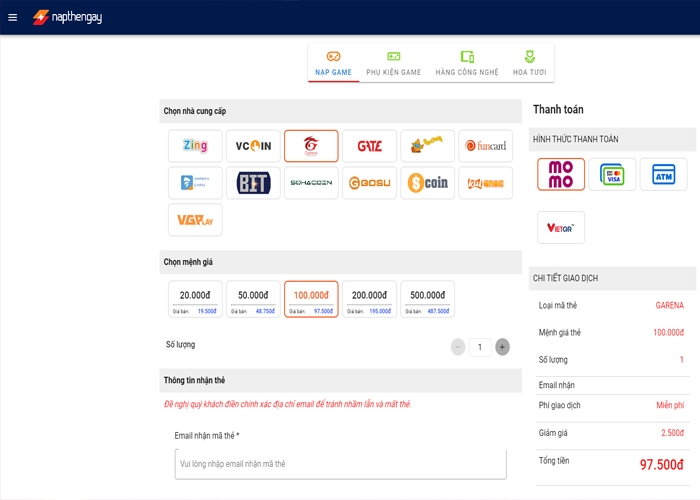The width and height of the screenshot is (700, 500).
Task: Open the hamburger menu
Action: [x=12, y=17]
